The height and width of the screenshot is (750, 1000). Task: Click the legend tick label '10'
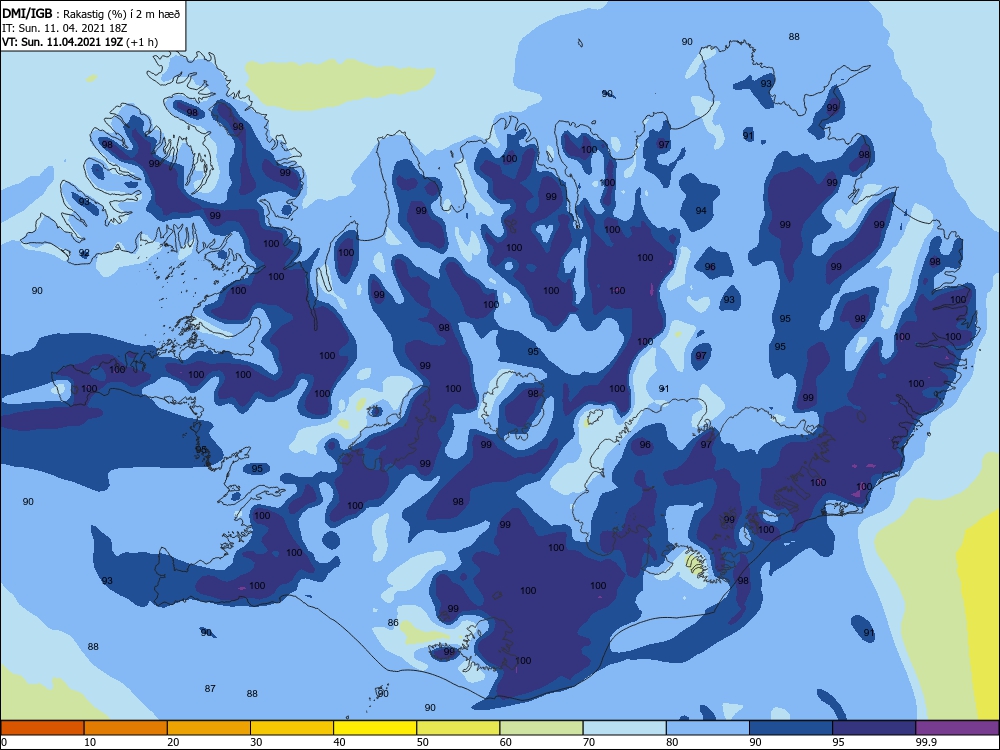90,742
